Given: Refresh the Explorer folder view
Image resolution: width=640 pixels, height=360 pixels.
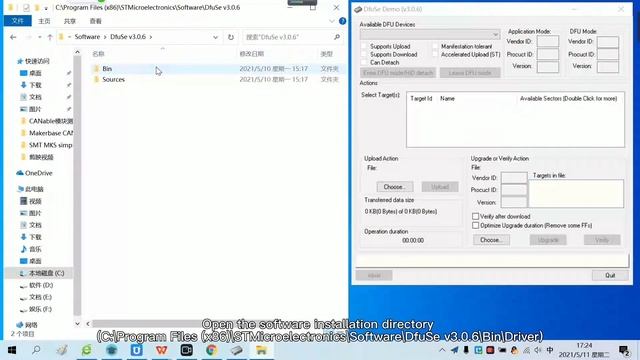Looking at the screenshot, I should (x=231, y=37).
